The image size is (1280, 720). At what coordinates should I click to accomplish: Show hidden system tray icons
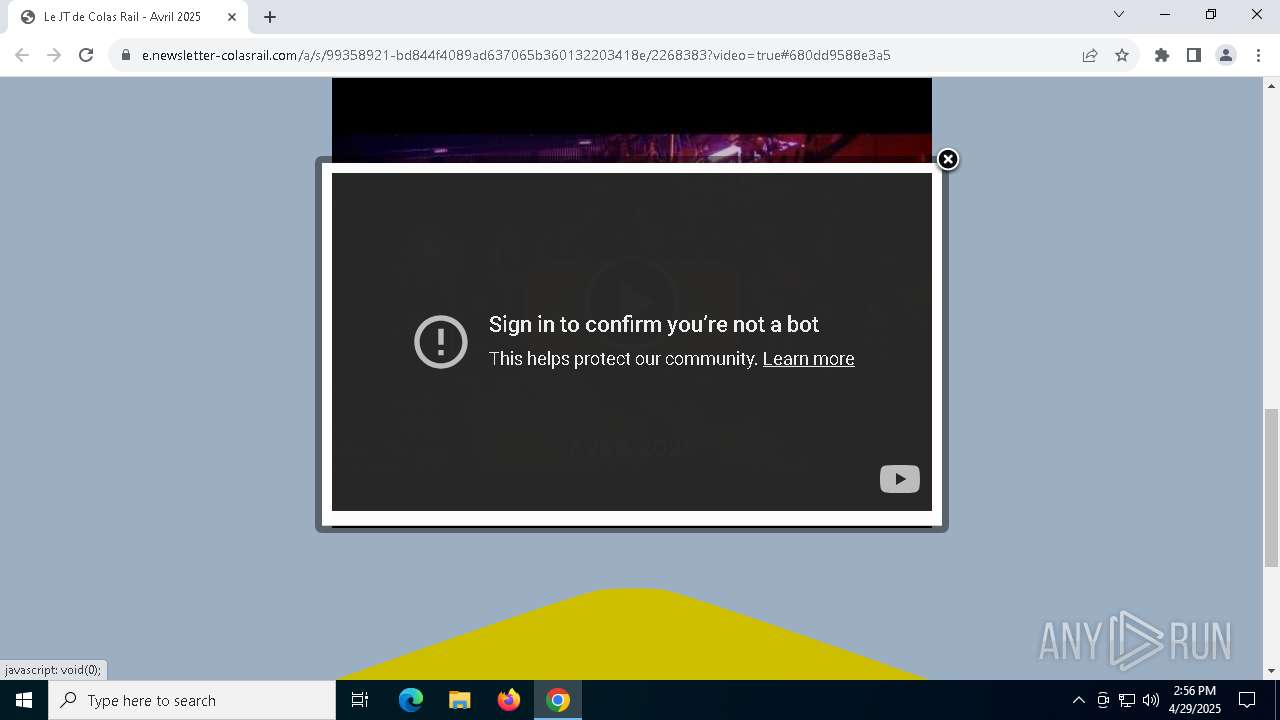1078,700
